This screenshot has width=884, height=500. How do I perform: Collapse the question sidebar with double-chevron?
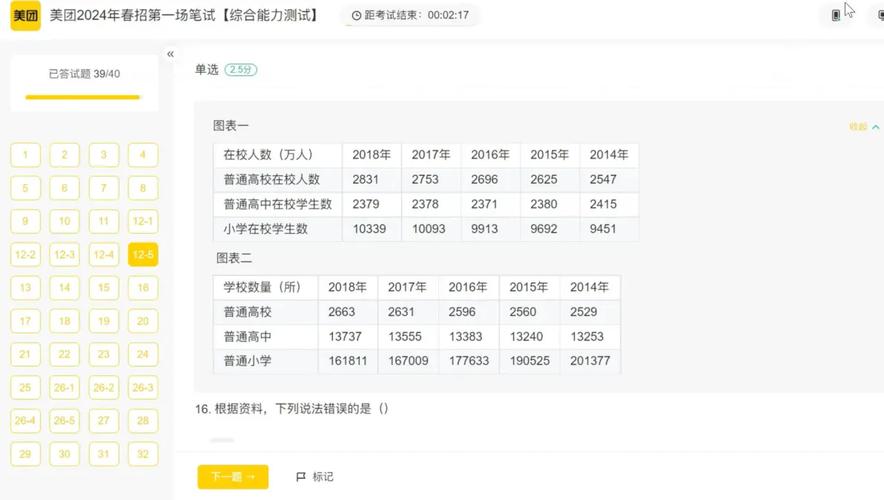(x=170, y=54)
